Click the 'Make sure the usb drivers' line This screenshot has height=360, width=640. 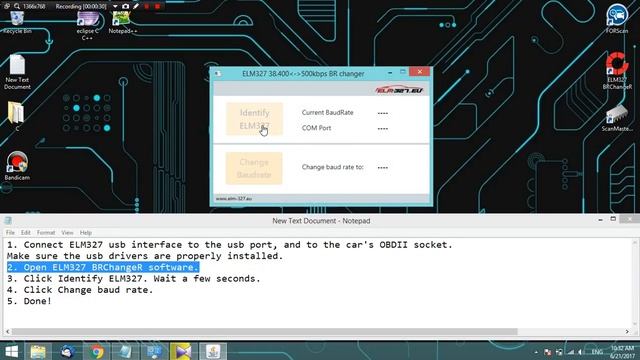(145, 256)
